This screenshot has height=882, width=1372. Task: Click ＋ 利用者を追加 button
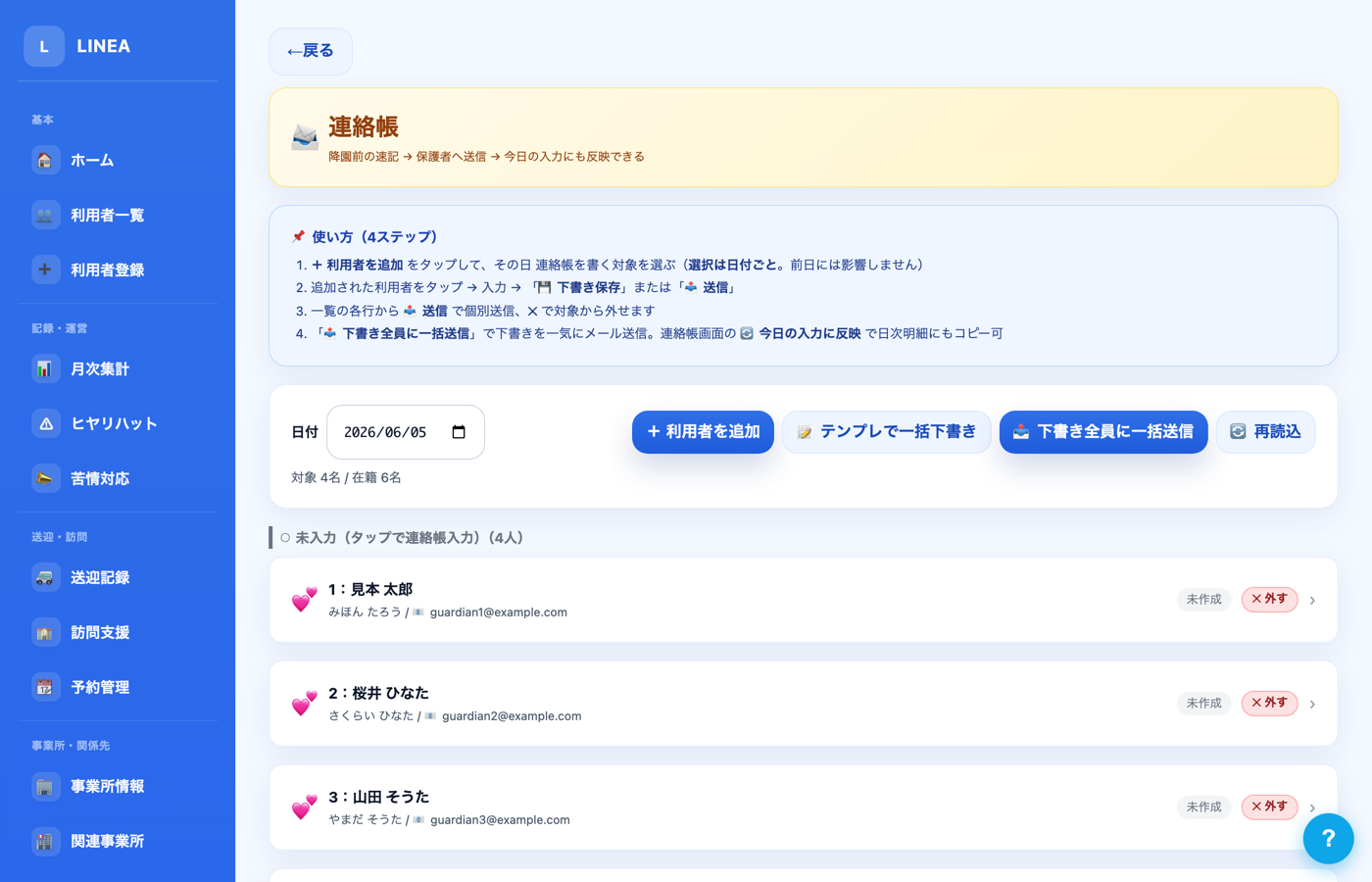click(x=703, y=432)
